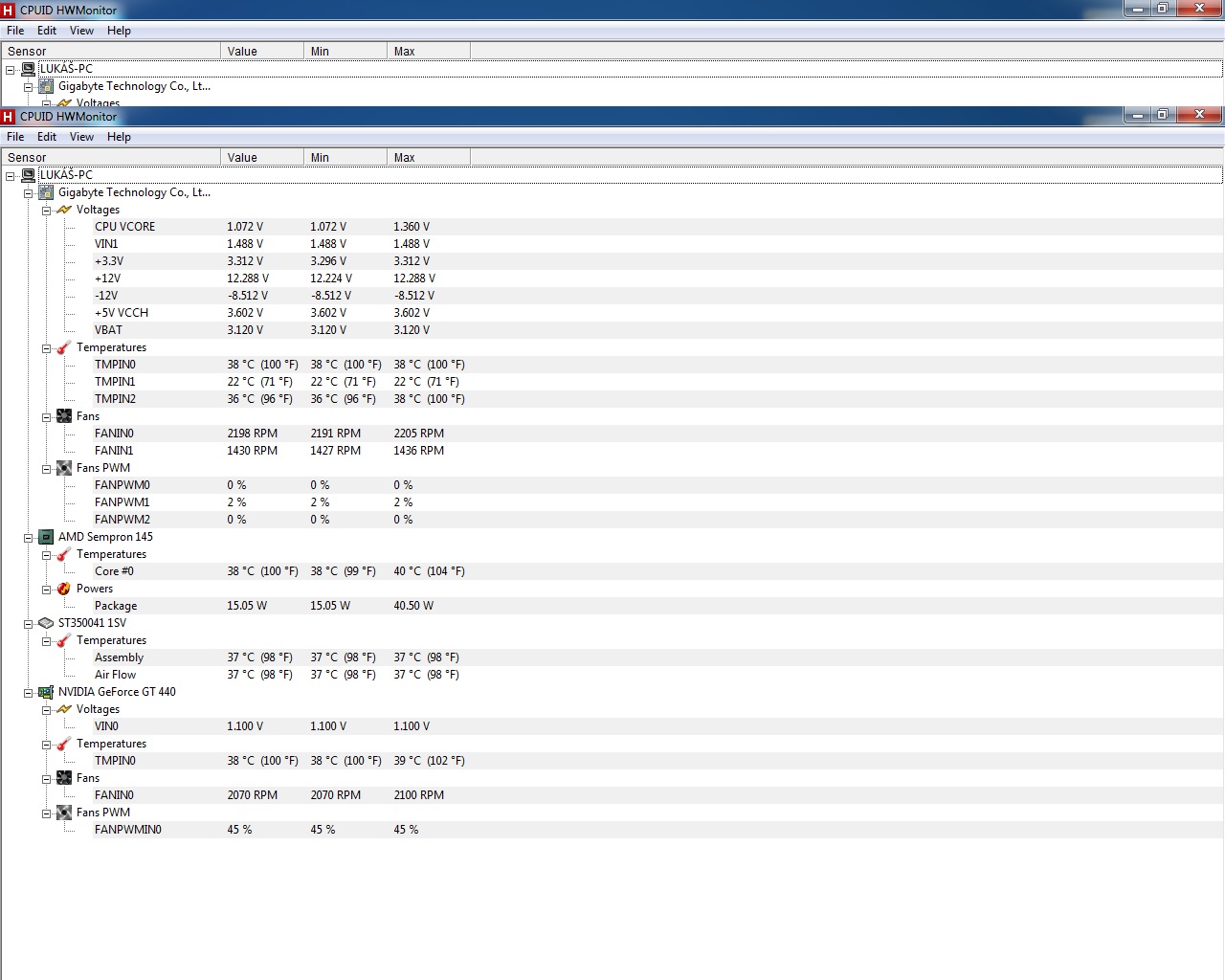
Task: Click the Powers flame icon
Action: tap(64, 589)
